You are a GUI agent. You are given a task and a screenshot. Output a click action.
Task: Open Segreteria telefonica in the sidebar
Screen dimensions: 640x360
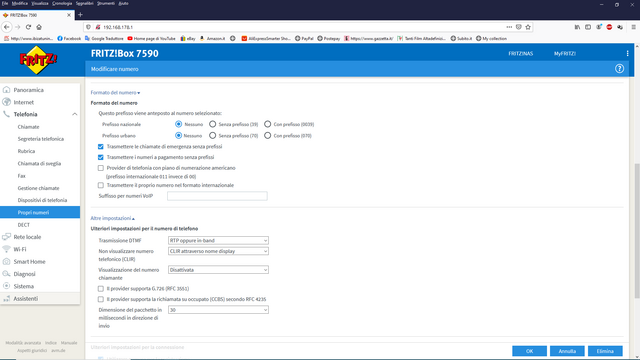click(41, 139)
